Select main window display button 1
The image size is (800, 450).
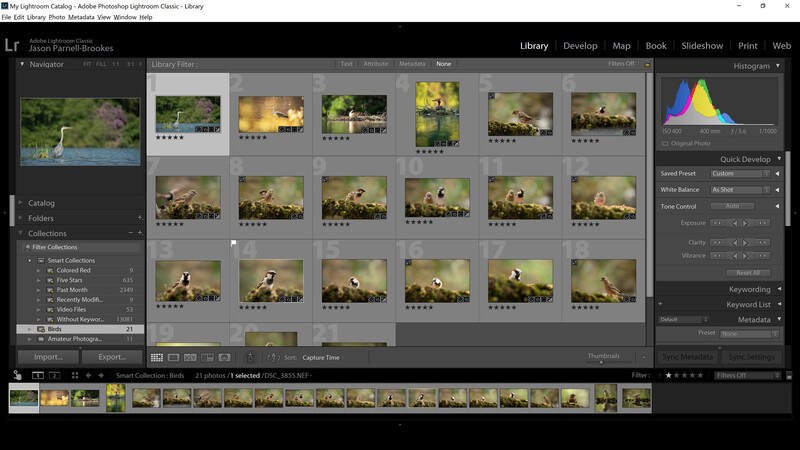38,376
